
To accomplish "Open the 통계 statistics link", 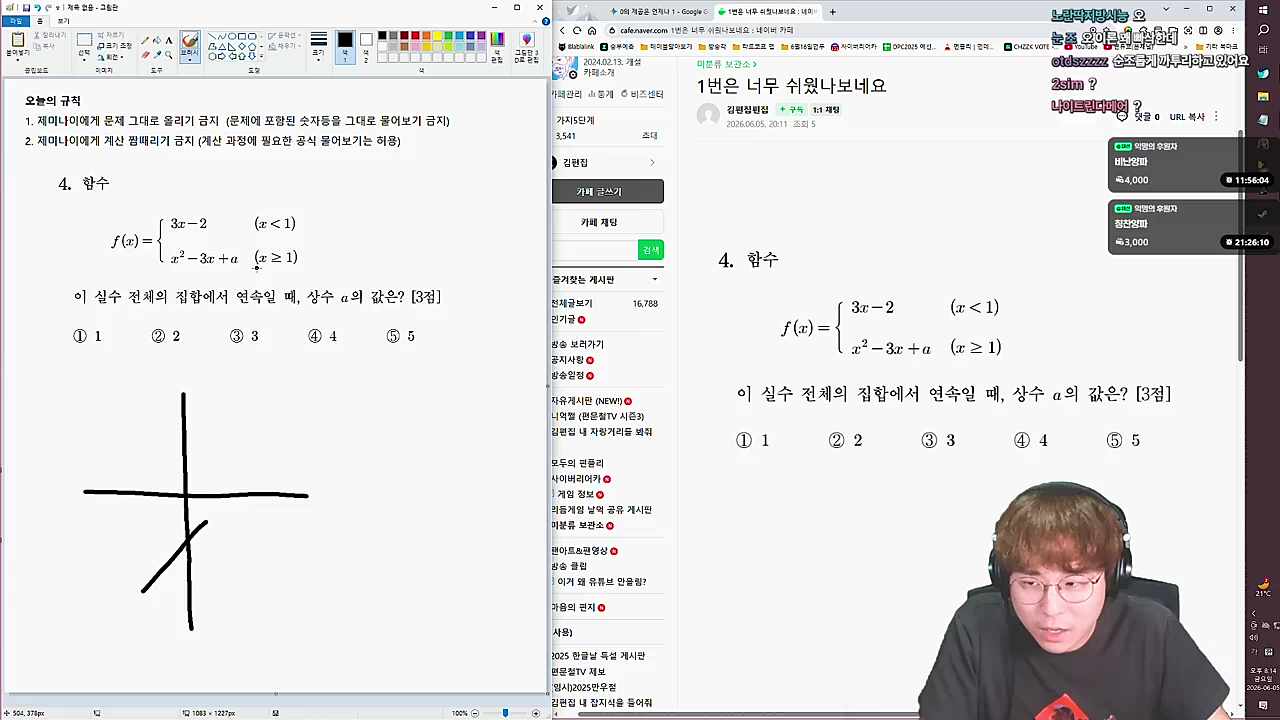I will pos(601,94).
